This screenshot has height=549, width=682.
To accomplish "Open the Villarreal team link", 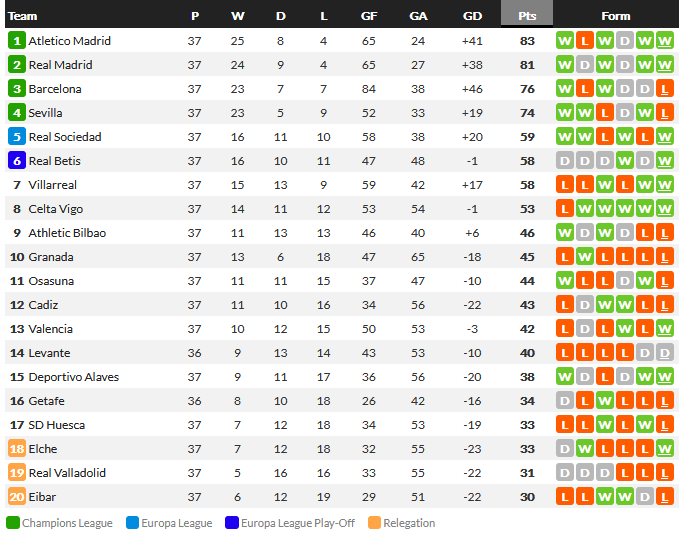I will [x=53, y=185].
